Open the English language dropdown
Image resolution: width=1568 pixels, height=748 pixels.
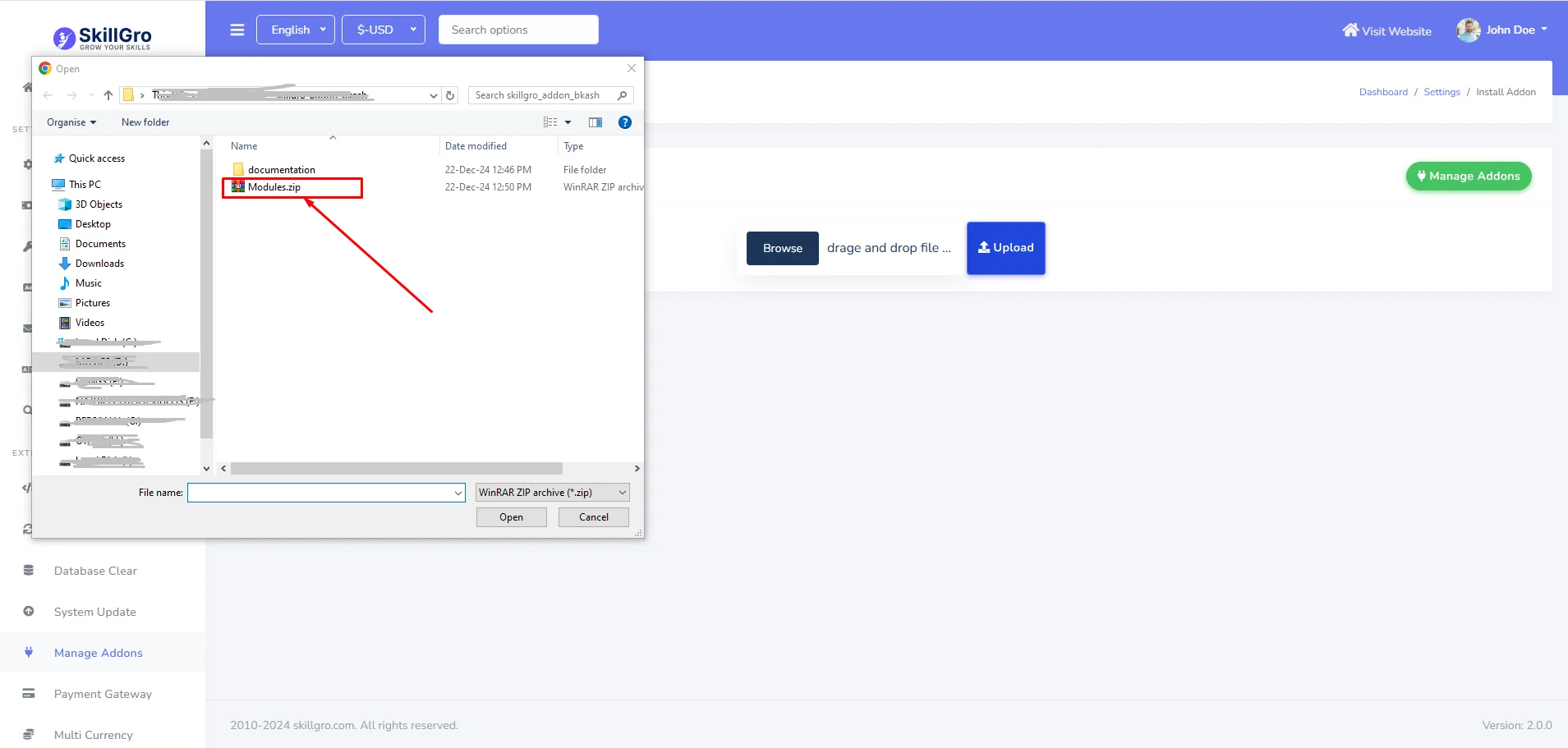tap(296, 30)
